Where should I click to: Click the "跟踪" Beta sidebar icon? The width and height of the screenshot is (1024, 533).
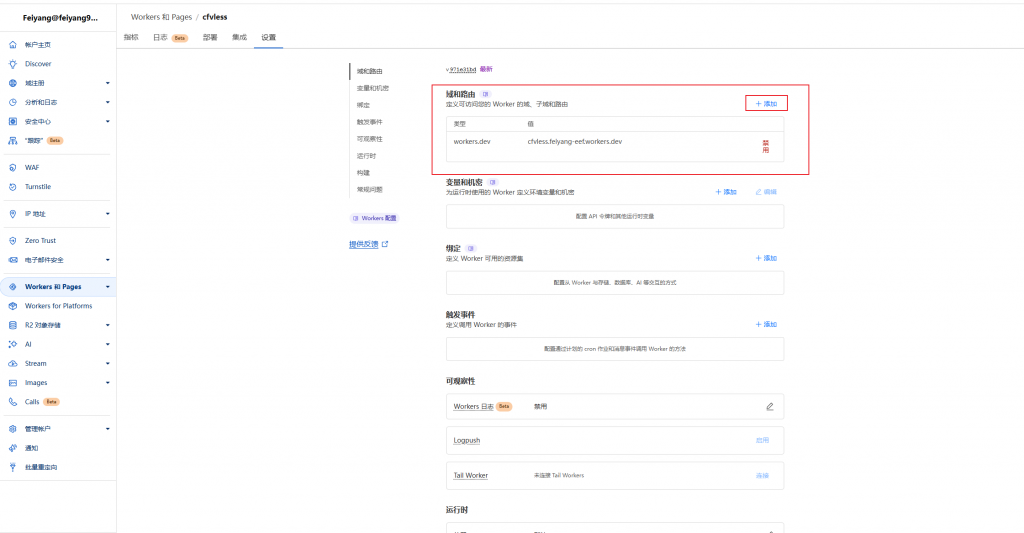coord(12,140)
